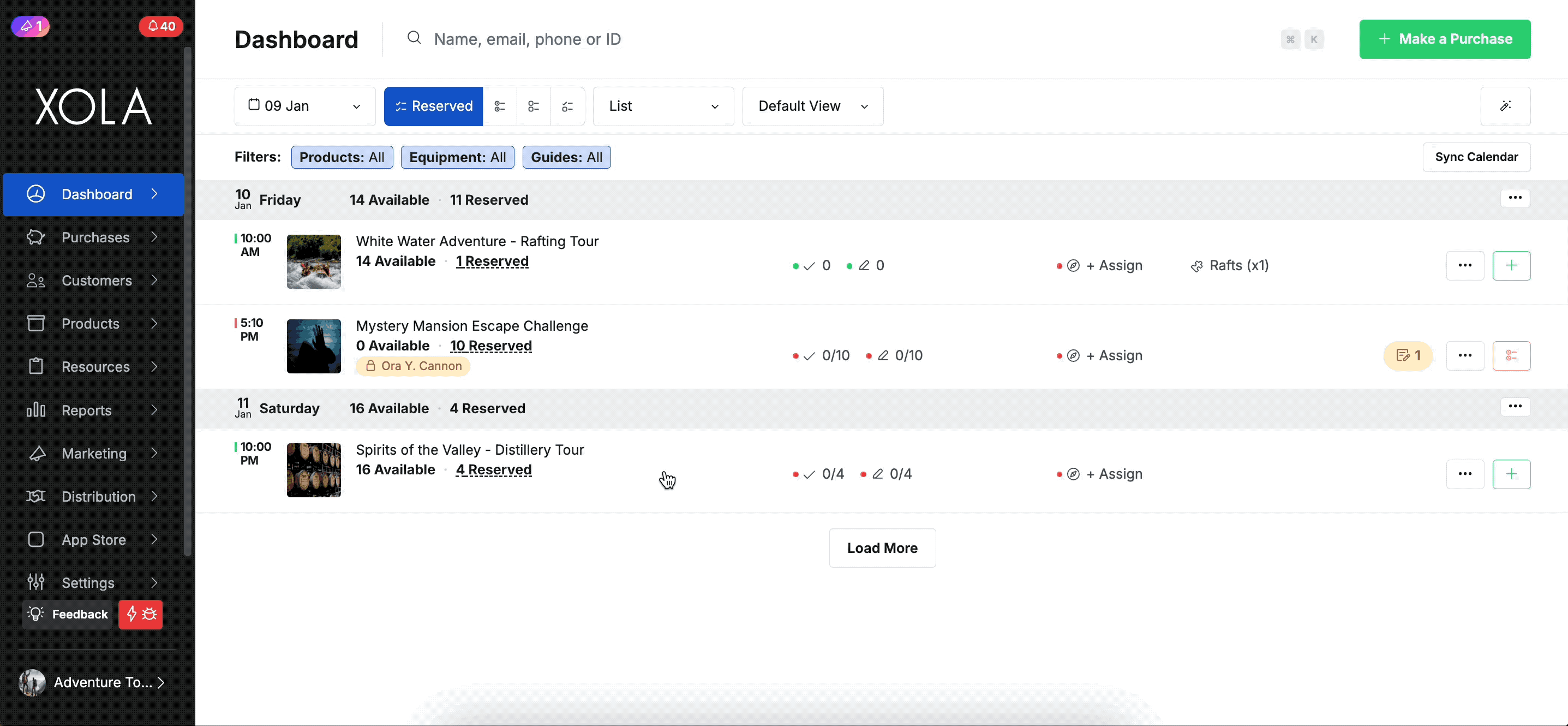Image resolution: width=1568 pixels, height=726 pixels.
Task: Open the White Water Adventure rafting thumbnail
Action: click(x=314, y=261)
